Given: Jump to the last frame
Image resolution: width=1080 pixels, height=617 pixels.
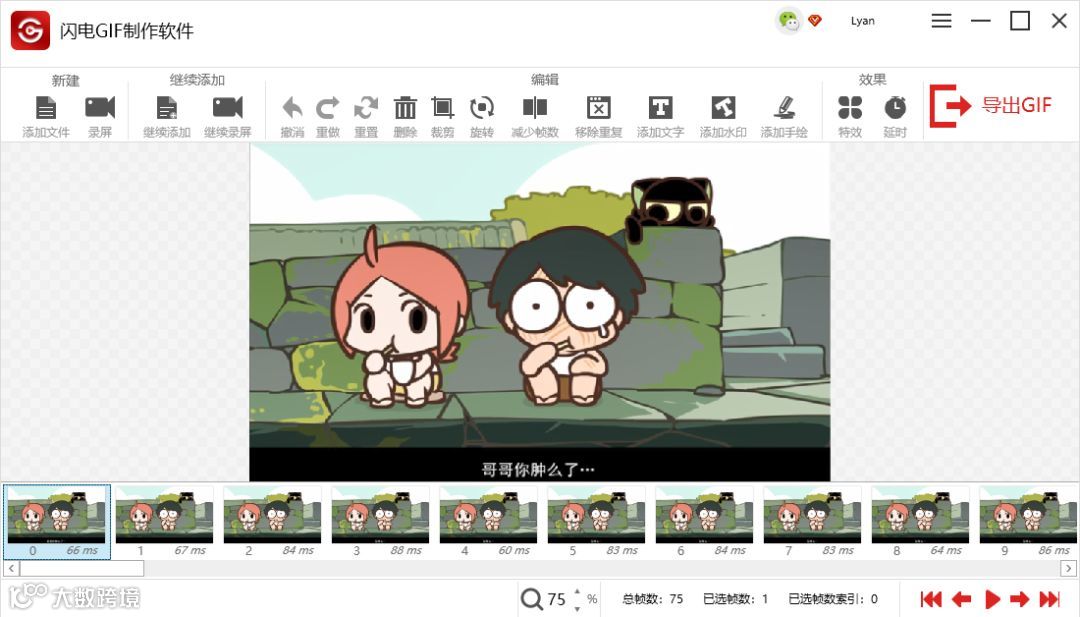Looking at the screenshot, I should click(x=1050, y=598).
